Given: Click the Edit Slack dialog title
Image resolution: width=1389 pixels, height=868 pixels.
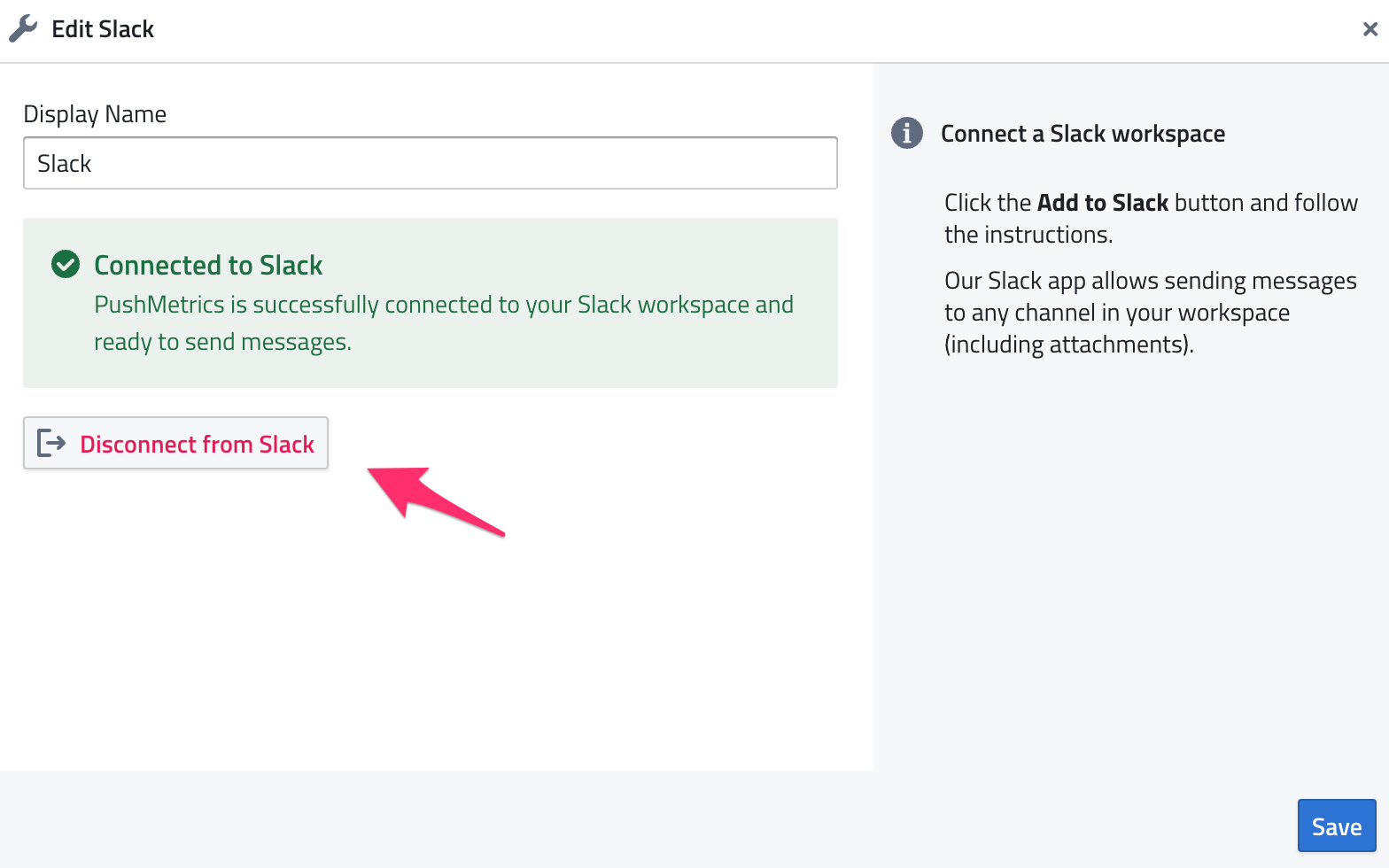Looking at the screenshot, I should (103, 29).
